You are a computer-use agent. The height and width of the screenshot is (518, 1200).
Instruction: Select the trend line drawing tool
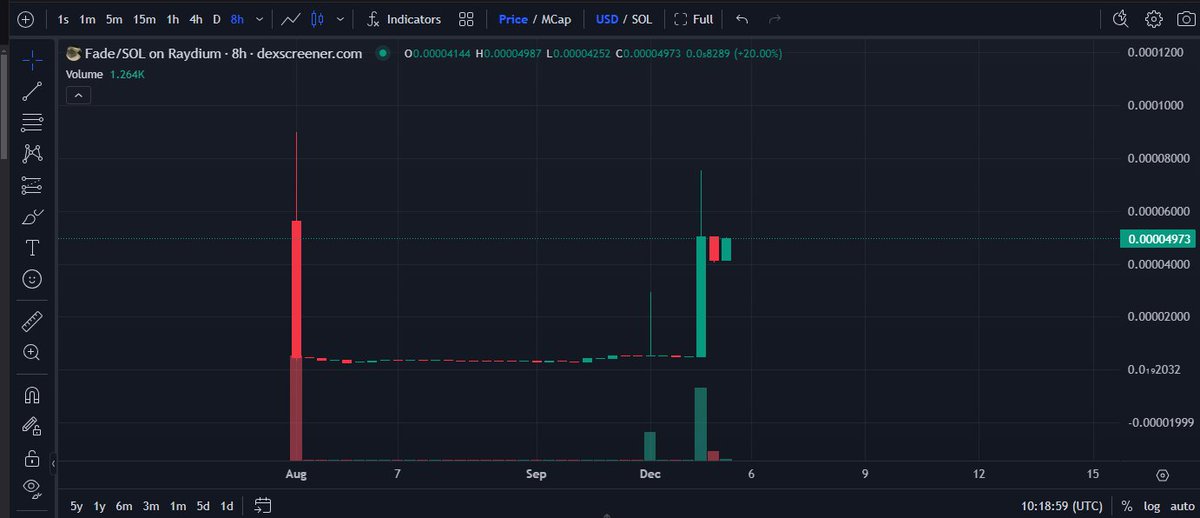(x=31, y=90)
